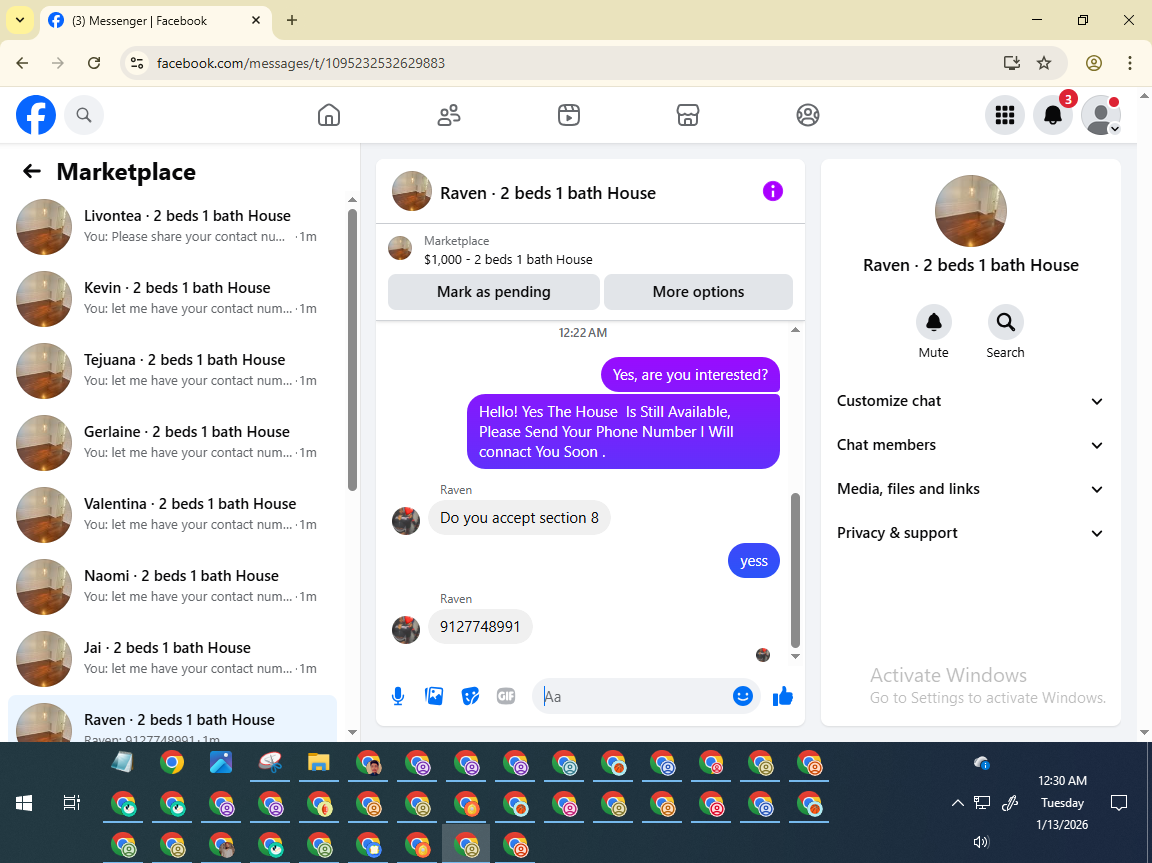The width and height of the screenshot is (1152, 863).
Task: Open Kevin 2 beds 1 bath House chat
Action: point(173,298)
